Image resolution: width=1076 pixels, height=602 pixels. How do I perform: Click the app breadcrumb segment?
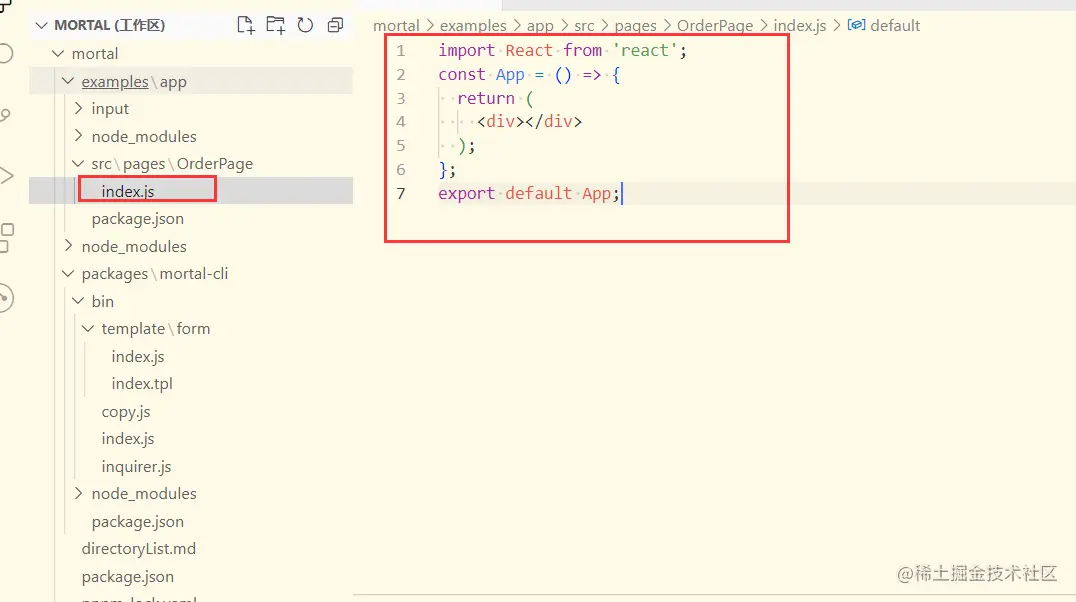pos(540,25)
